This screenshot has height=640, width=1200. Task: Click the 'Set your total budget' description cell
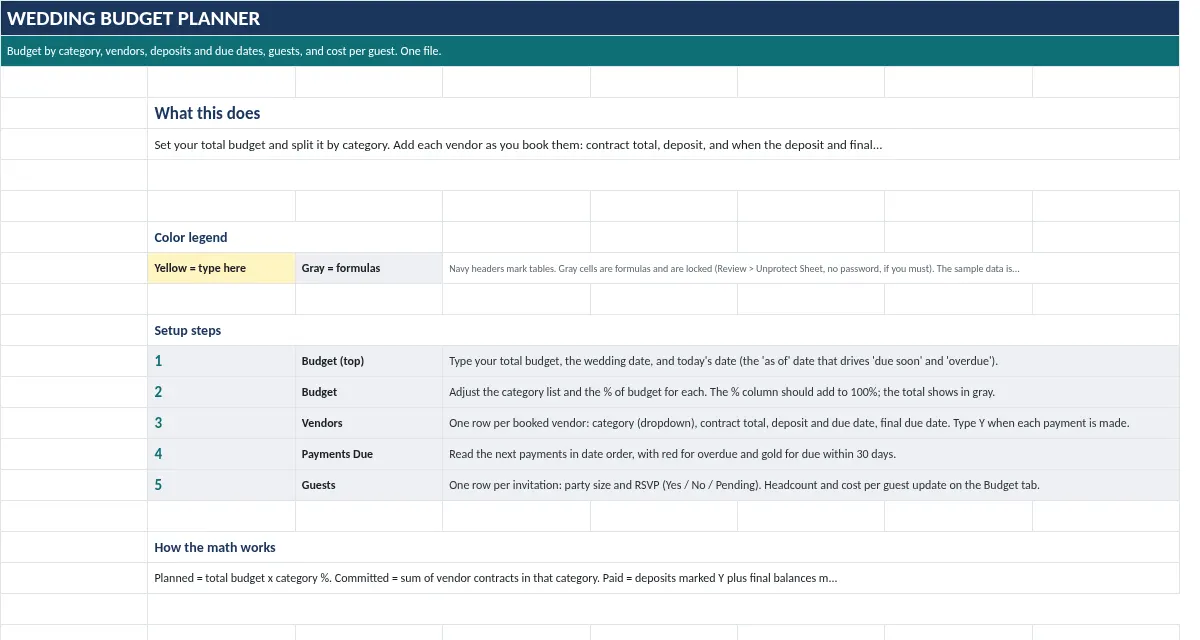point(664,144)
